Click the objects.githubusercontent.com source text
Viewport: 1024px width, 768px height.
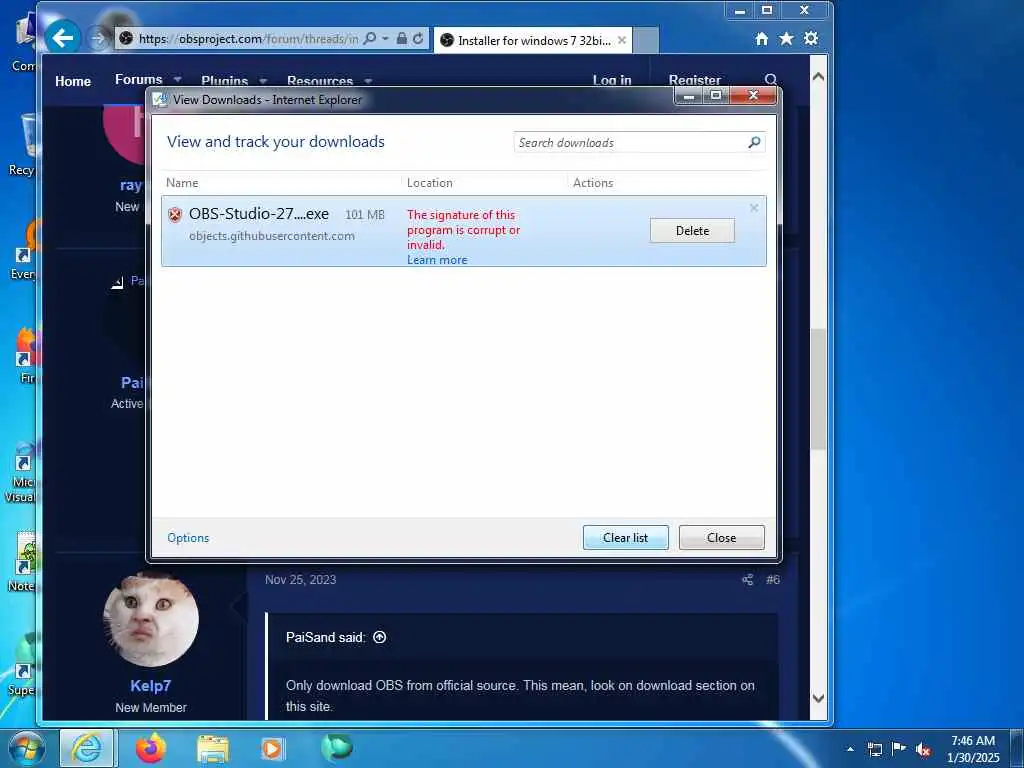(x=272, y=236)
